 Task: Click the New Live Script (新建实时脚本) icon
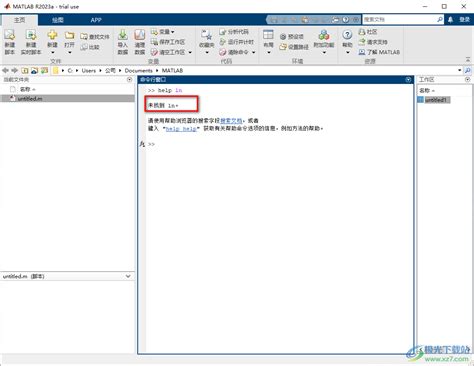[31, 35]
